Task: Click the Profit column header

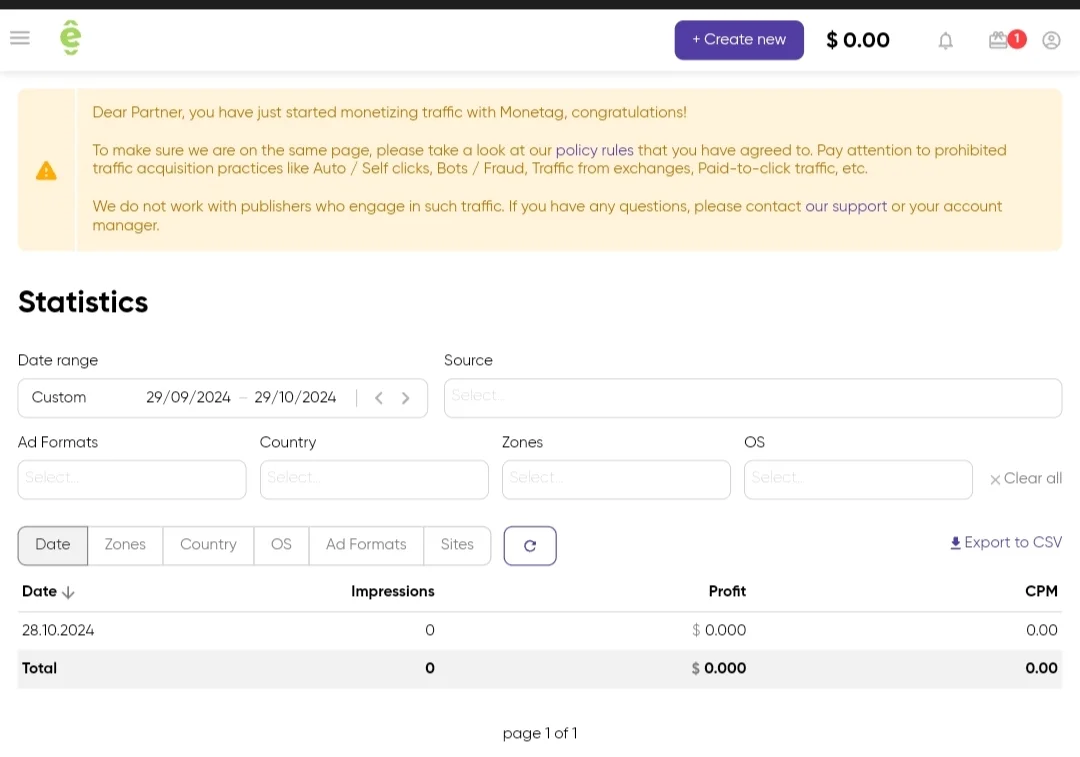Action: click(x=727, y=592)
